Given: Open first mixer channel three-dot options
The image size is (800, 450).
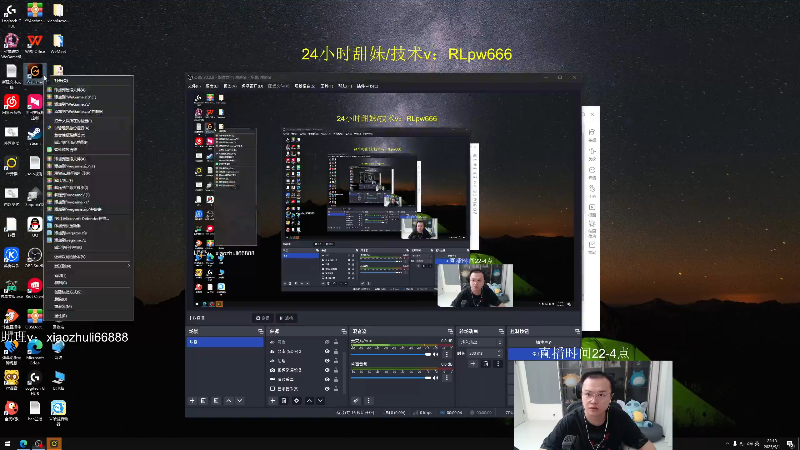Looking at the screenshot, I should pos(446,354).
